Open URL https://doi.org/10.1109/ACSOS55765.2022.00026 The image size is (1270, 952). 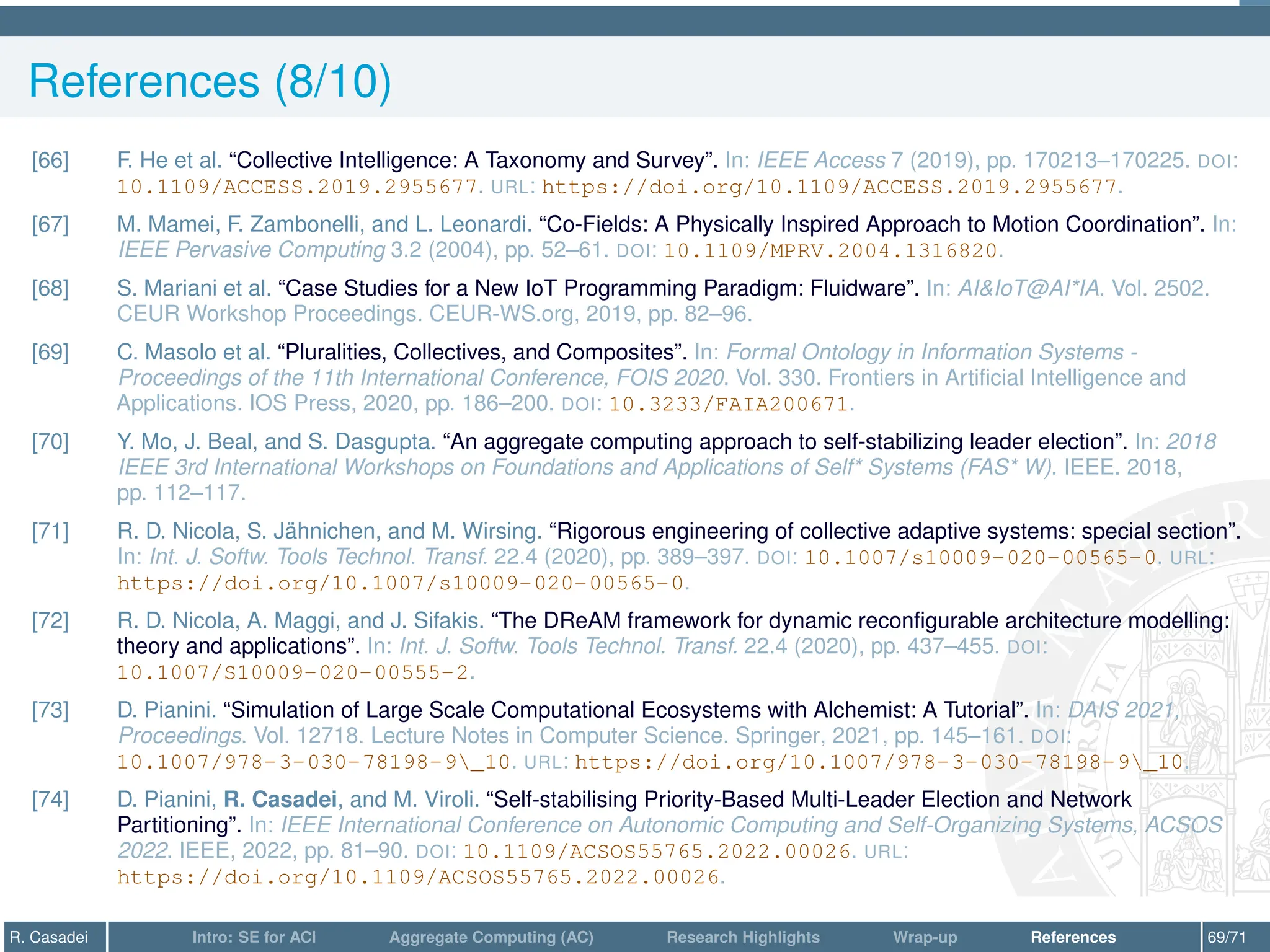pos(419,878)
